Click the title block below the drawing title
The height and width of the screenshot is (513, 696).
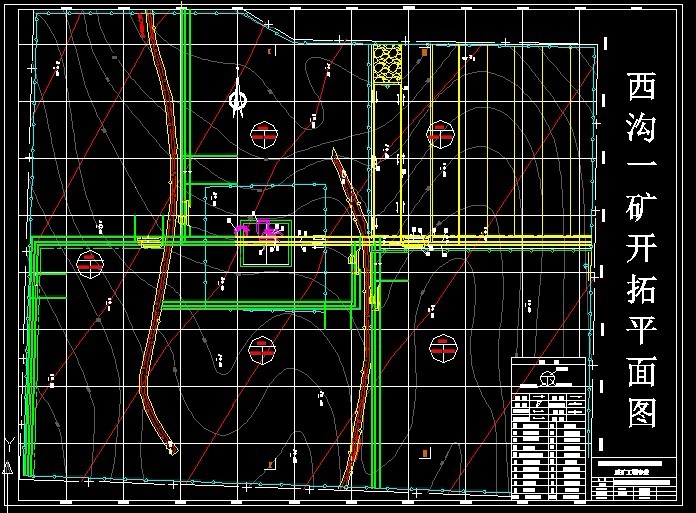coord(634,479)
